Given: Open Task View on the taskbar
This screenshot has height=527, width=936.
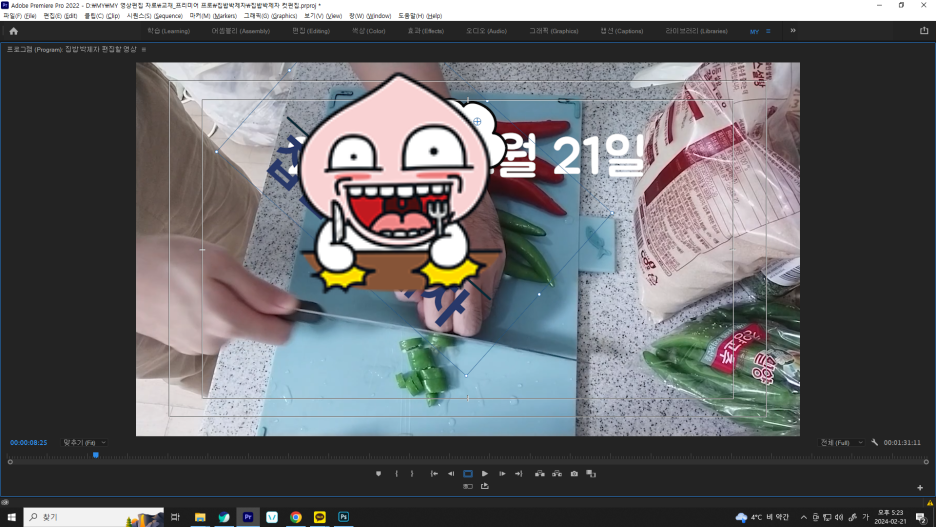Looking at the screenshot, I should click(175, 517).
